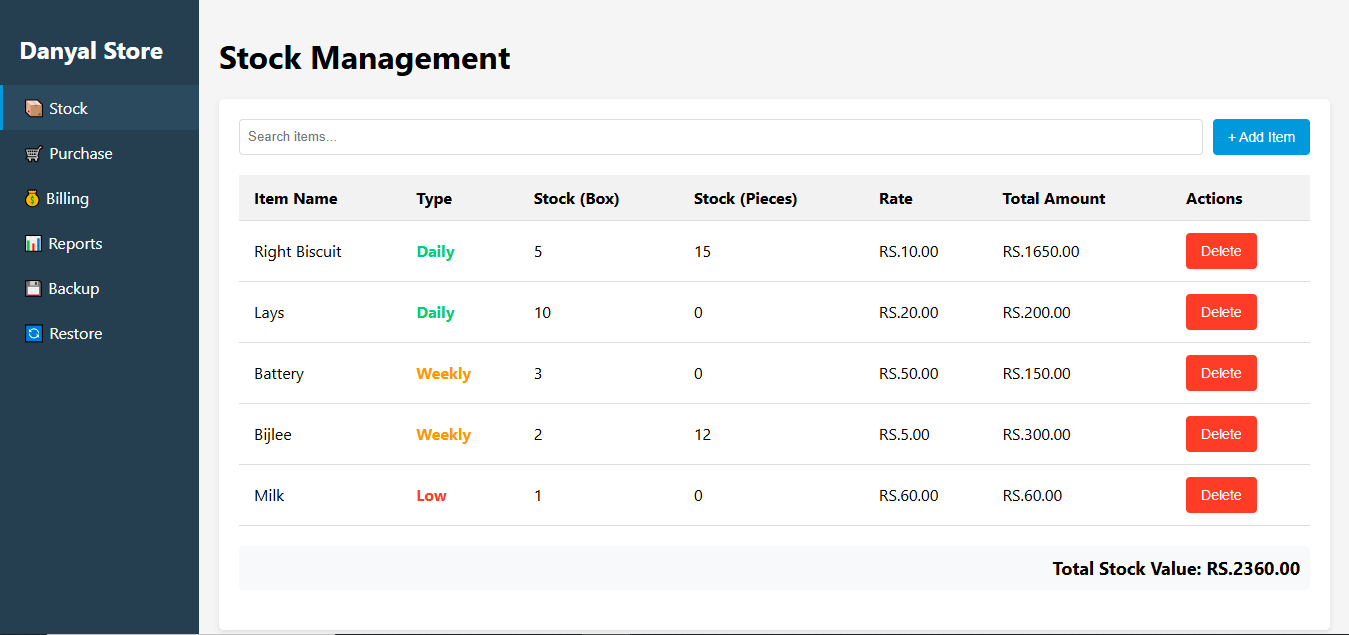Click the Purchase shopping cart icon
The image size is (1349, 635).
[33, 153]
